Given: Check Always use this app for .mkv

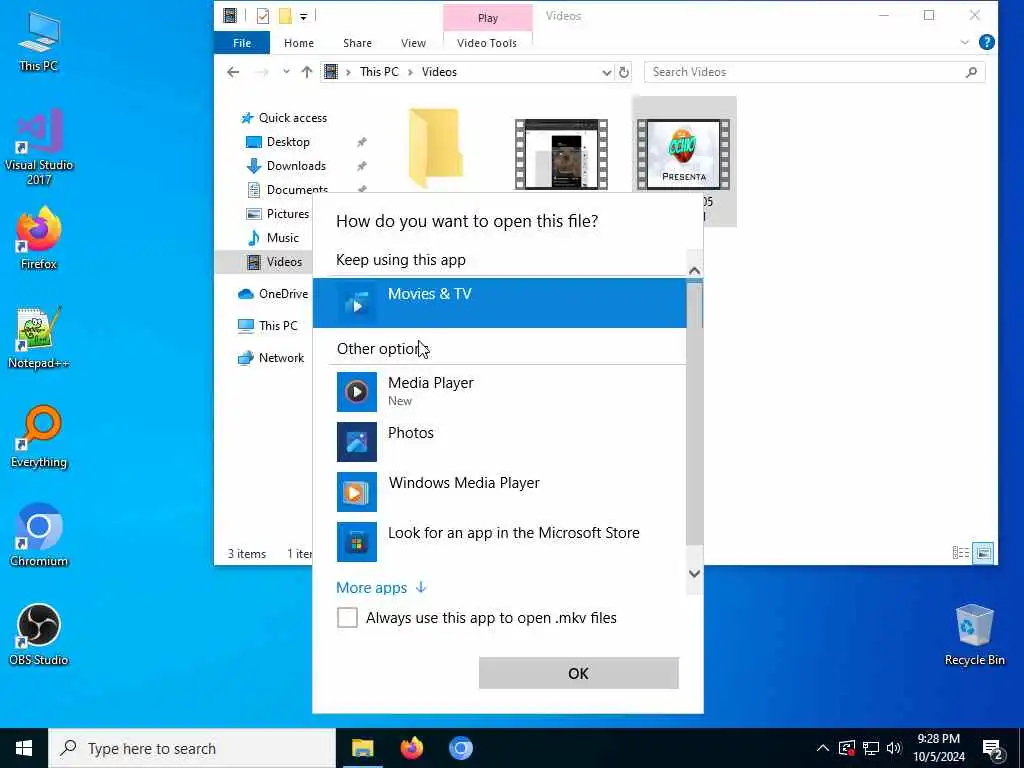Looking at the screenshot, I should (x=347, y=617).
